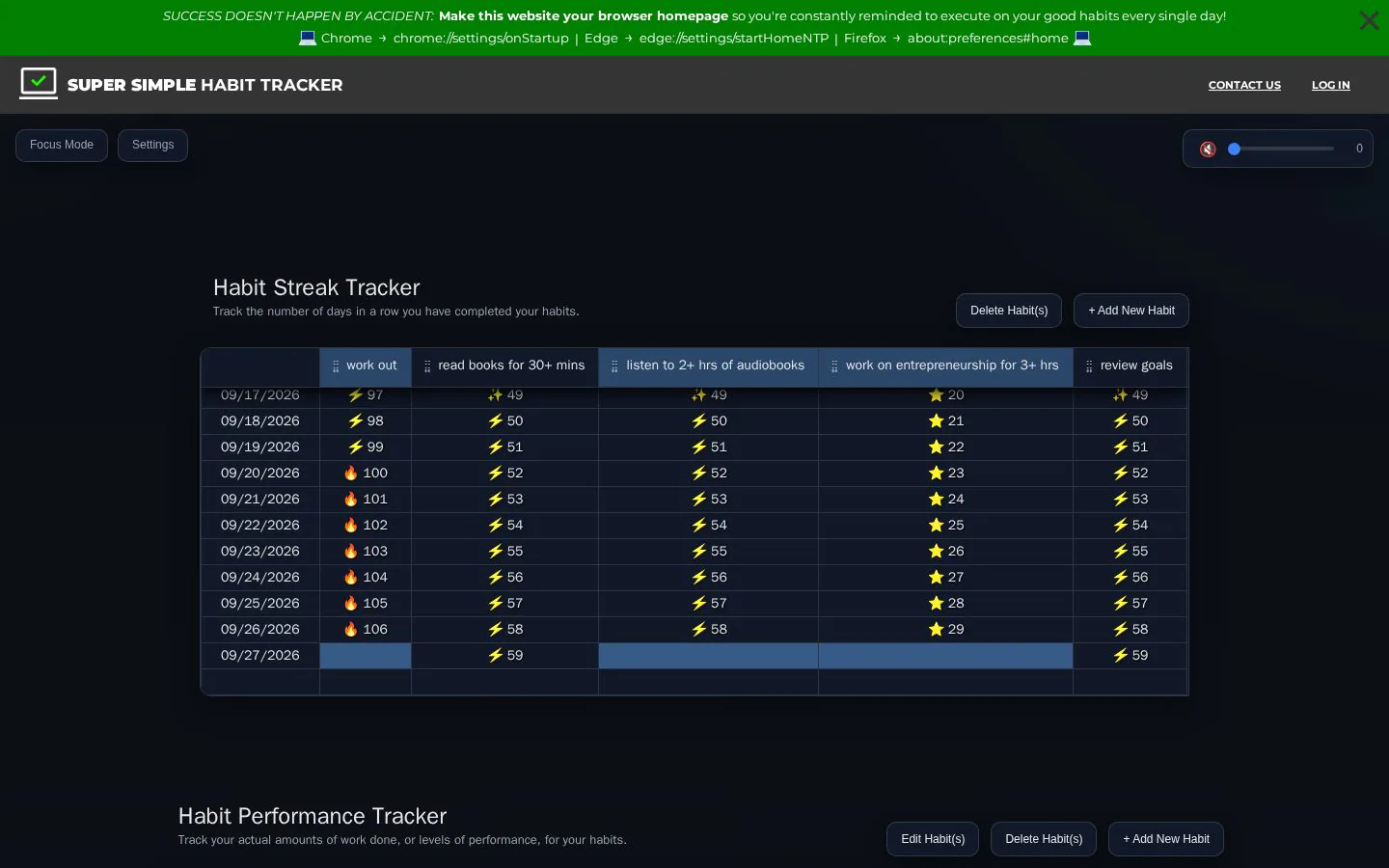Viewport: 1389px width, 868px height.
Task: Click the entrepreneurship streak cell showing 24
Action: coord(946,500)
